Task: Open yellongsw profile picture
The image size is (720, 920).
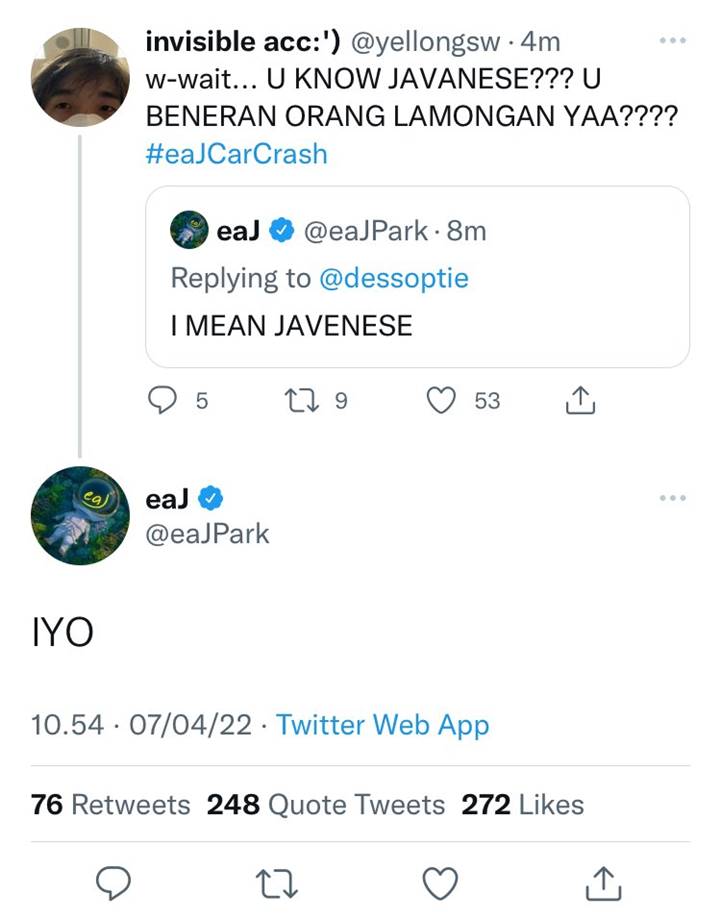Action: [x=80, y=77]
